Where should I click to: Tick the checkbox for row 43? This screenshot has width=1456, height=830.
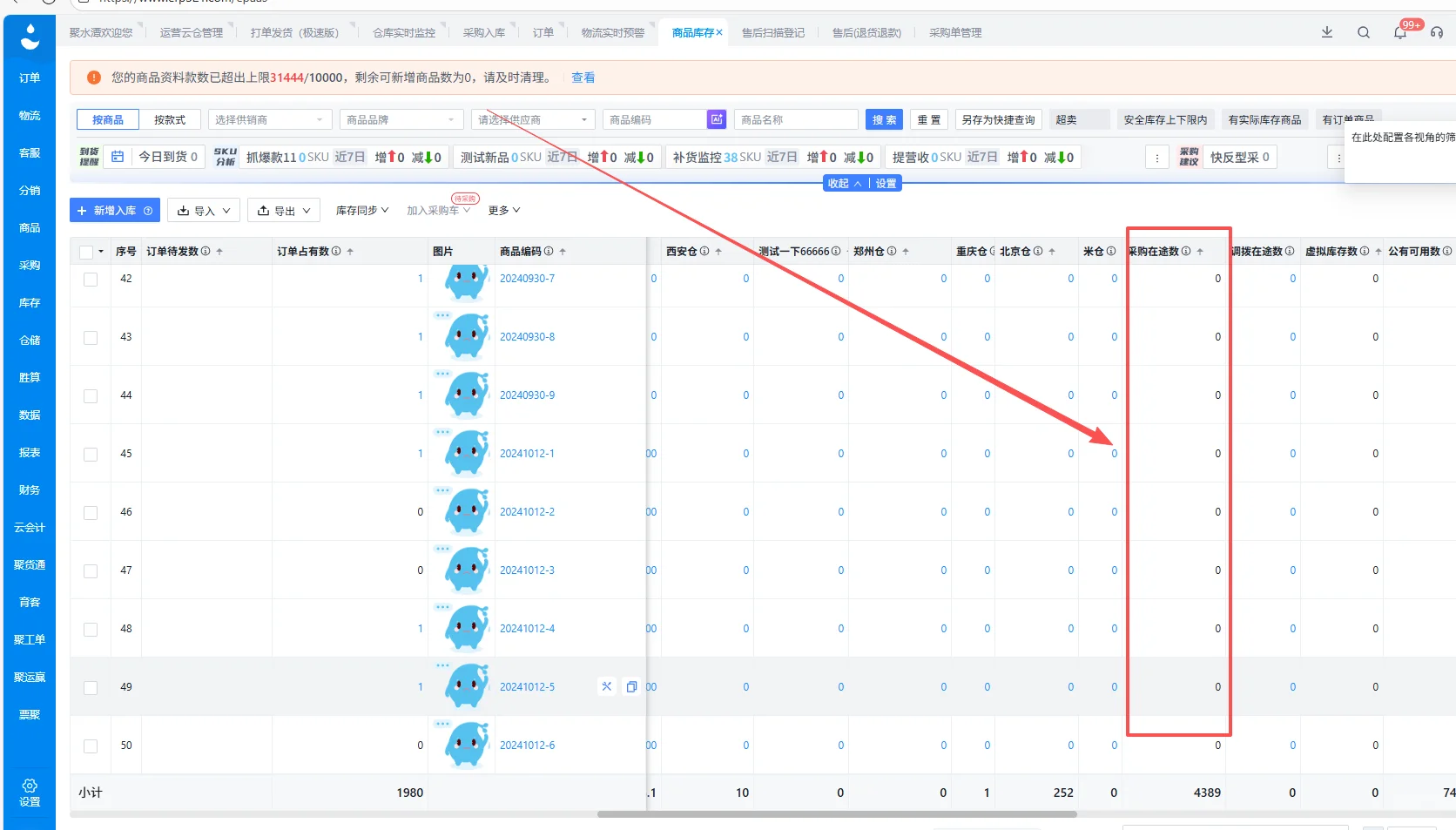pyautogui.click(x=91, y=338)
